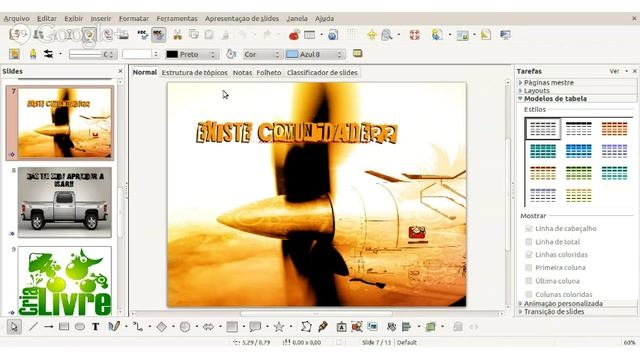Select the yellow table style swatch
The image size is (640, 360).
tap(578, 196)
